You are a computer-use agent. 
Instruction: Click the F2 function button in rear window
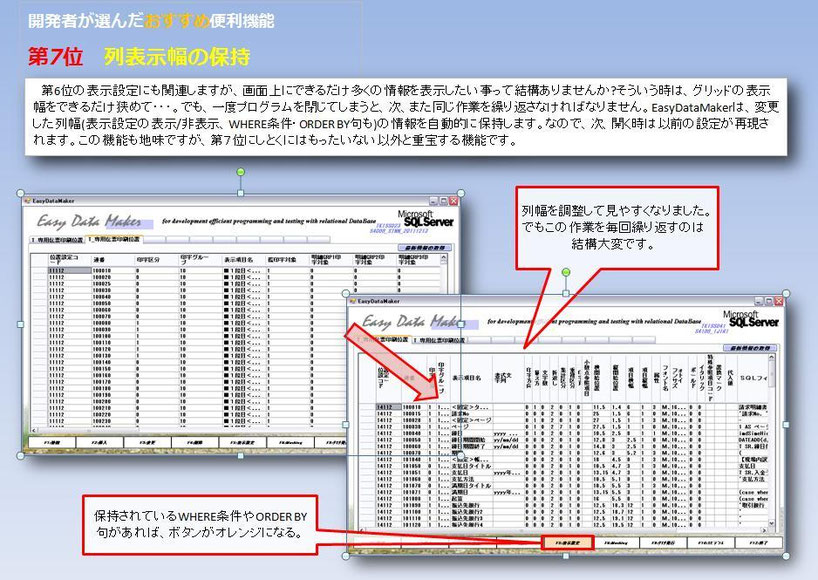tap(100, 442)
